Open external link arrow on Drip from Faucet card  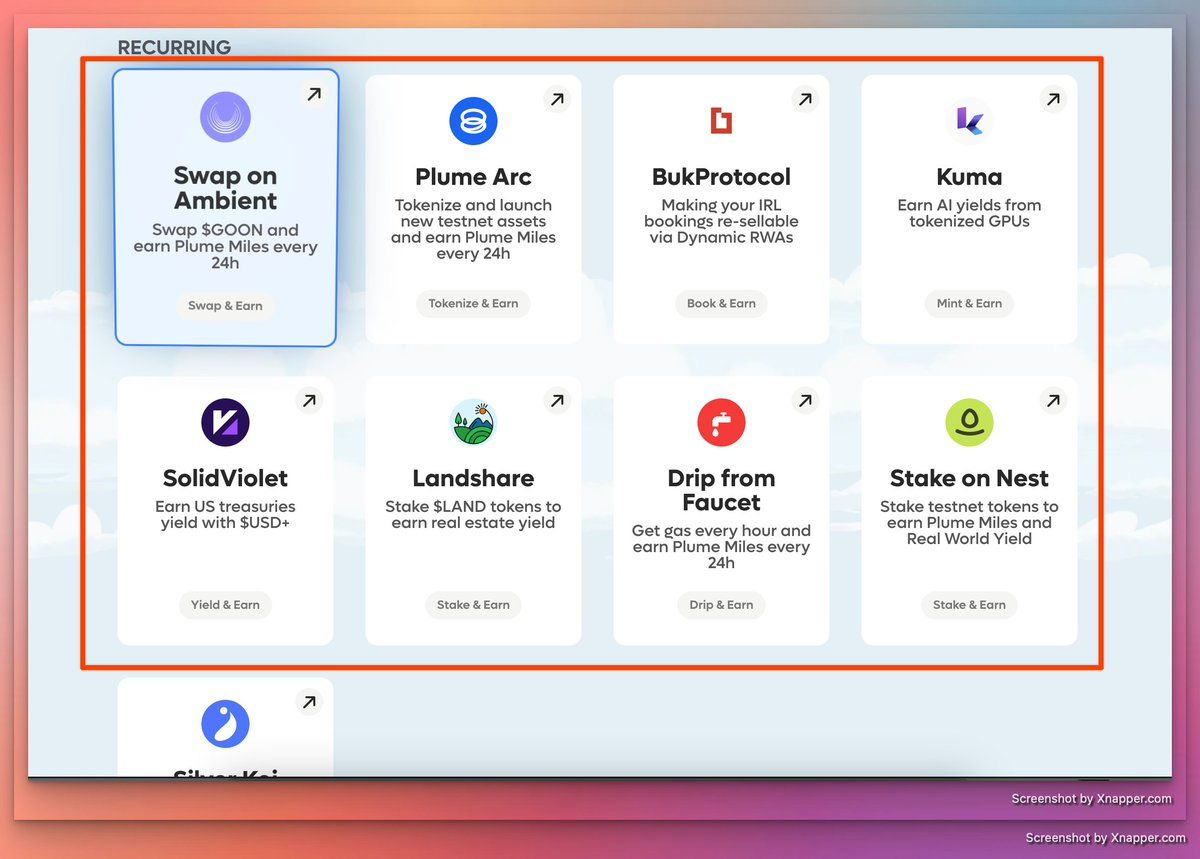[805, 400]
